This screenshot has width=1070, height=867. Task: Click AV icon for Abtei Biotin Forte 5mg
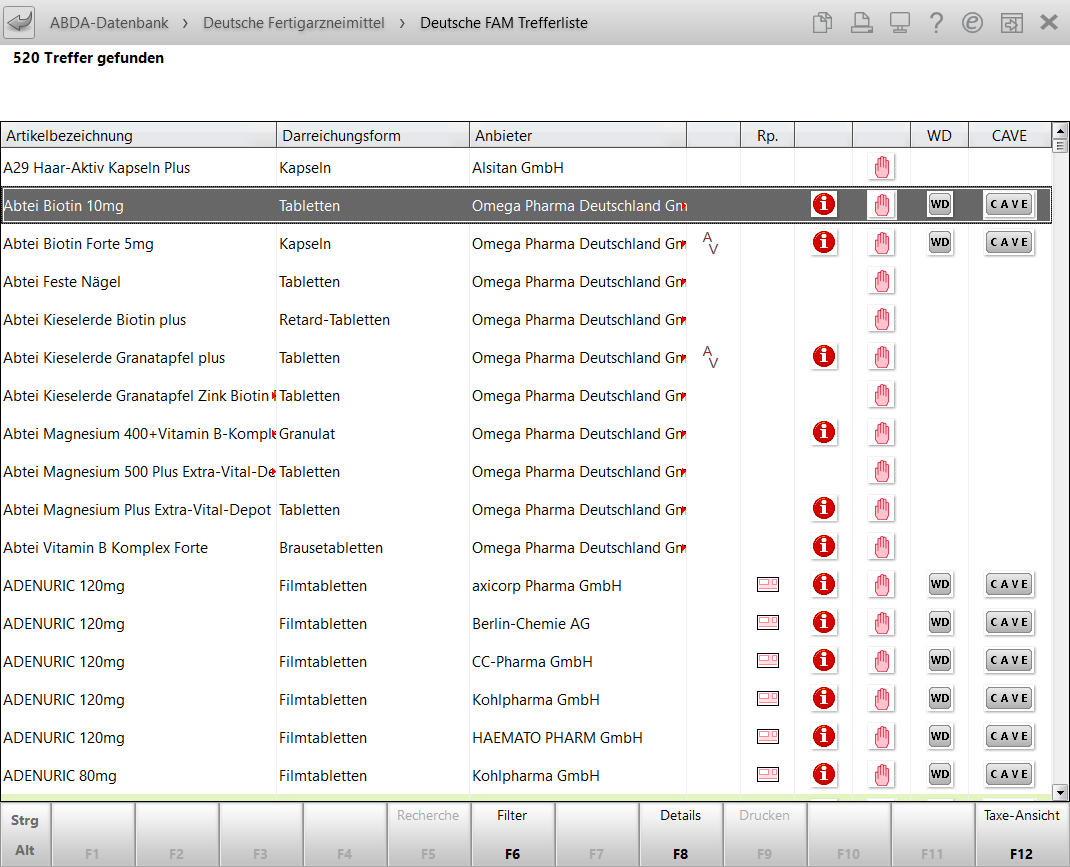pos(711,243)
